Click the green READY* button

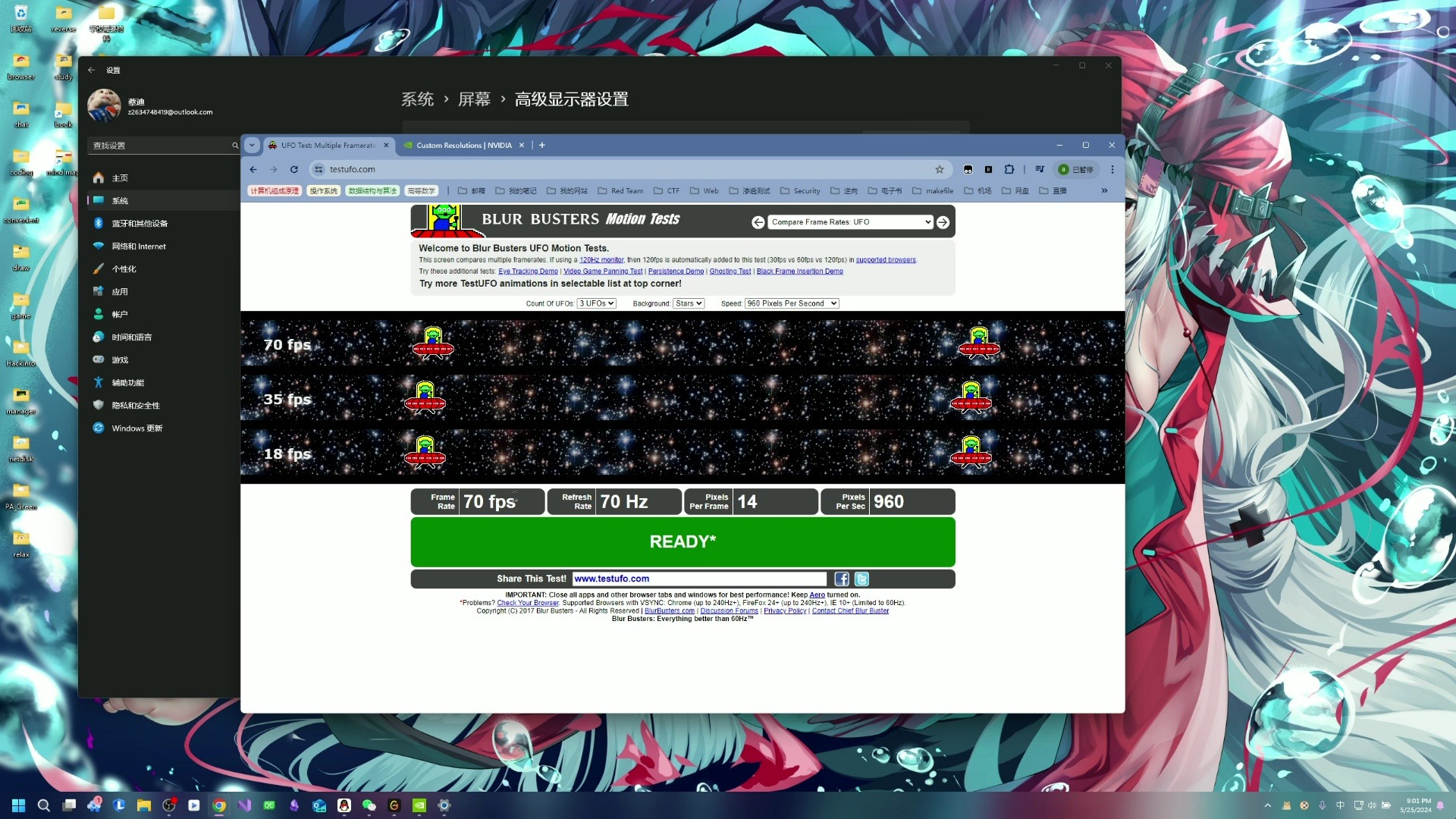(682, 542)
